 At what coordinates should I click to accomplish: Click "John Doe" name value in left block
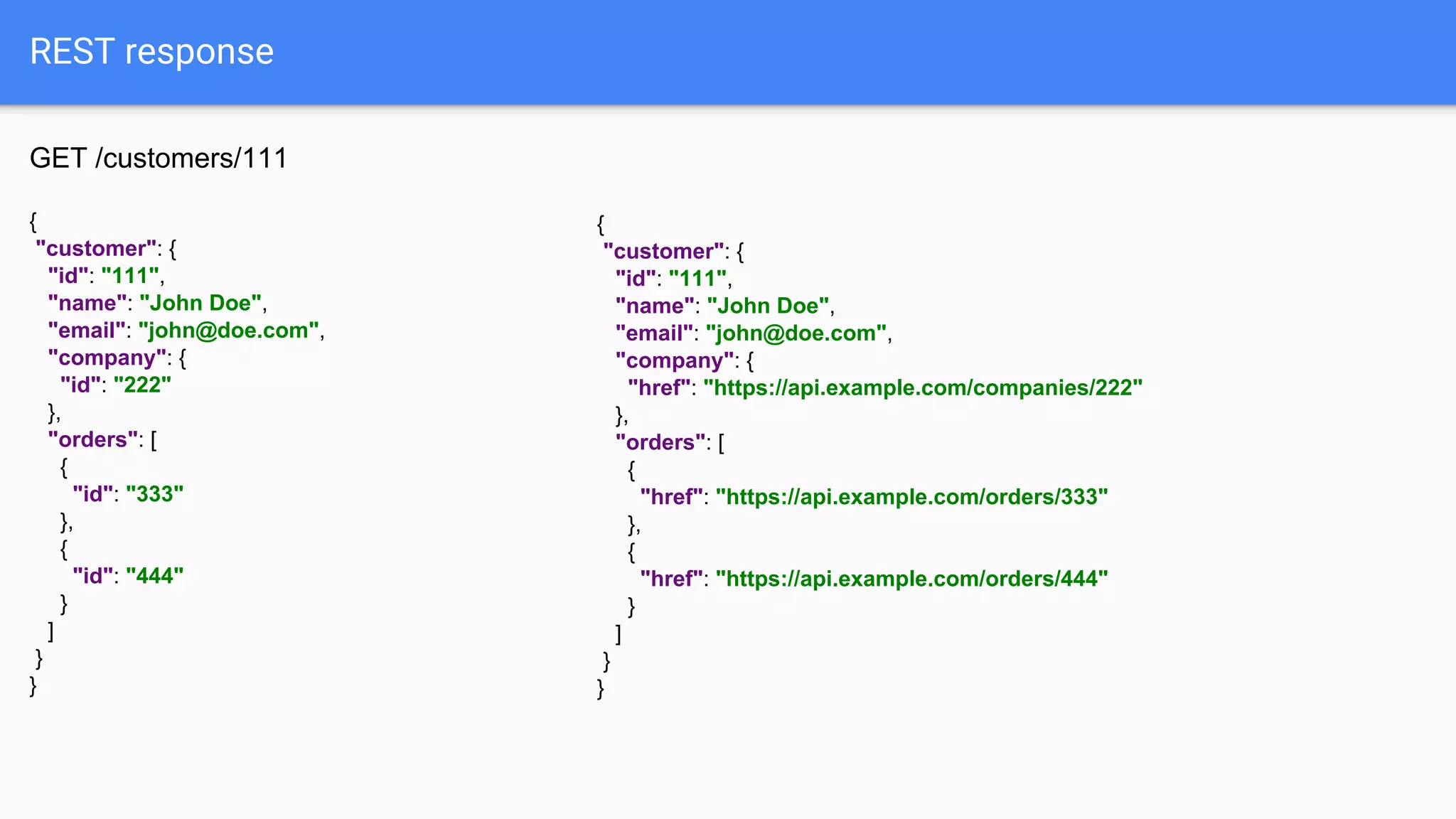pos(200,303)
